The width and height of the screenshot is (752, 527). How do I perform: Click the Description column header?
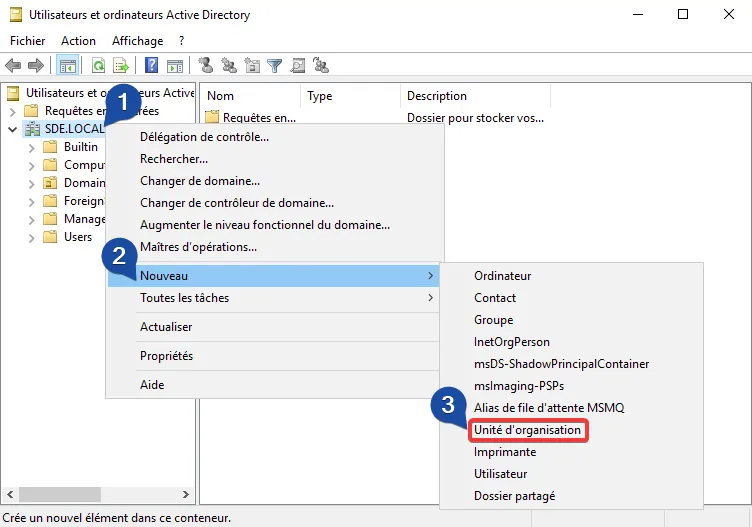(437, 96)
